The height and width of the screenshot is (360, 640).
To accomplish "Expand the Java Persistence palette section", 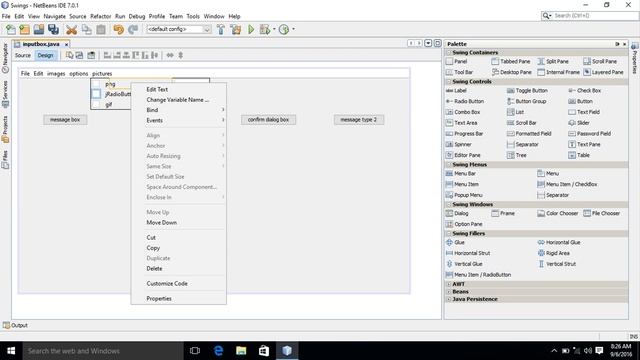I will pos(449,299).
